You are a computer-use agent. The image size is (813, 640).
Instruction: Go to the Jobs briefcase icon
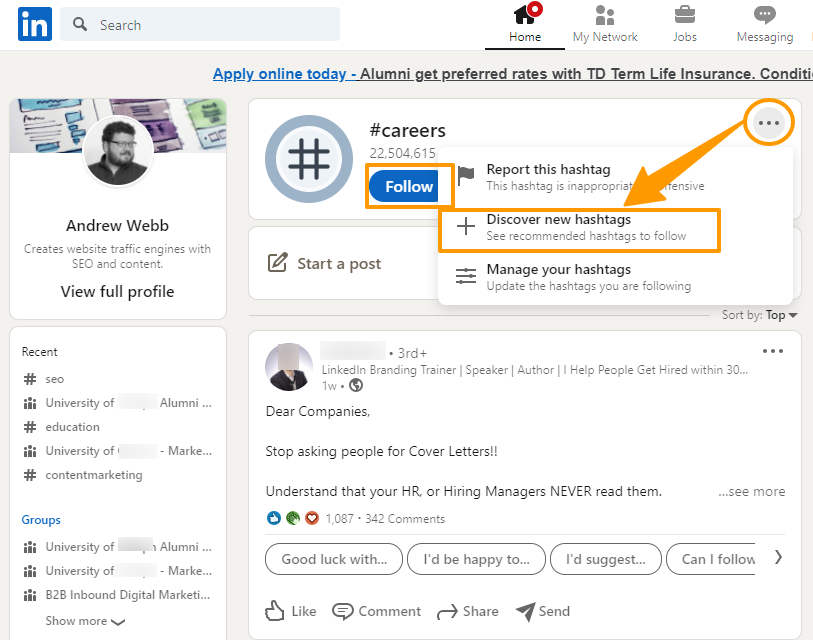685,16
